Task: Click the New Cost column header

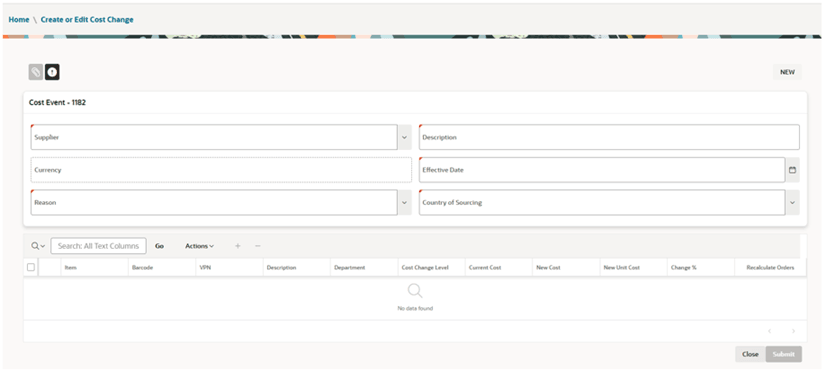Action: (566, 267)
